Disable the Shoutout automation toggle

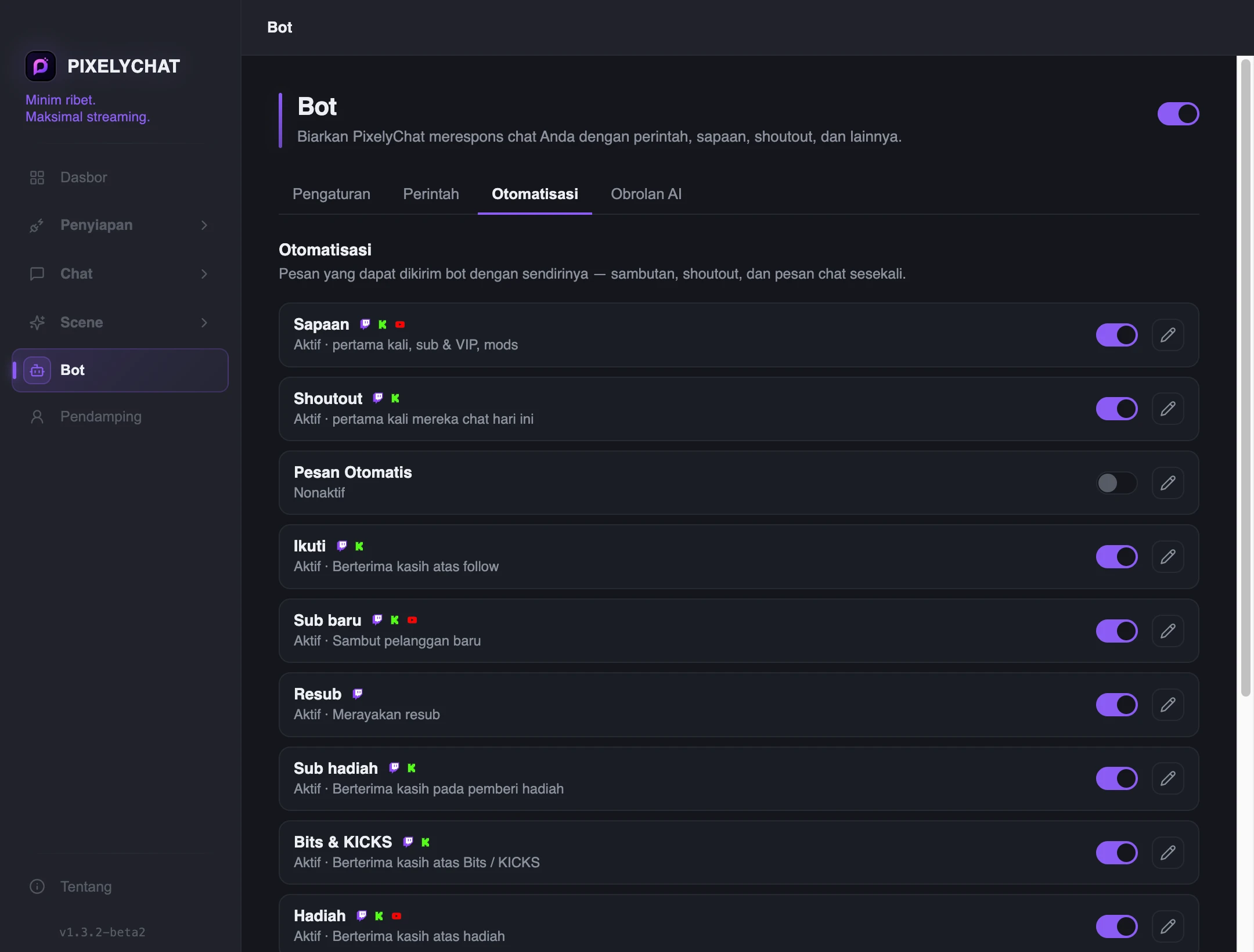(1117, 409)
